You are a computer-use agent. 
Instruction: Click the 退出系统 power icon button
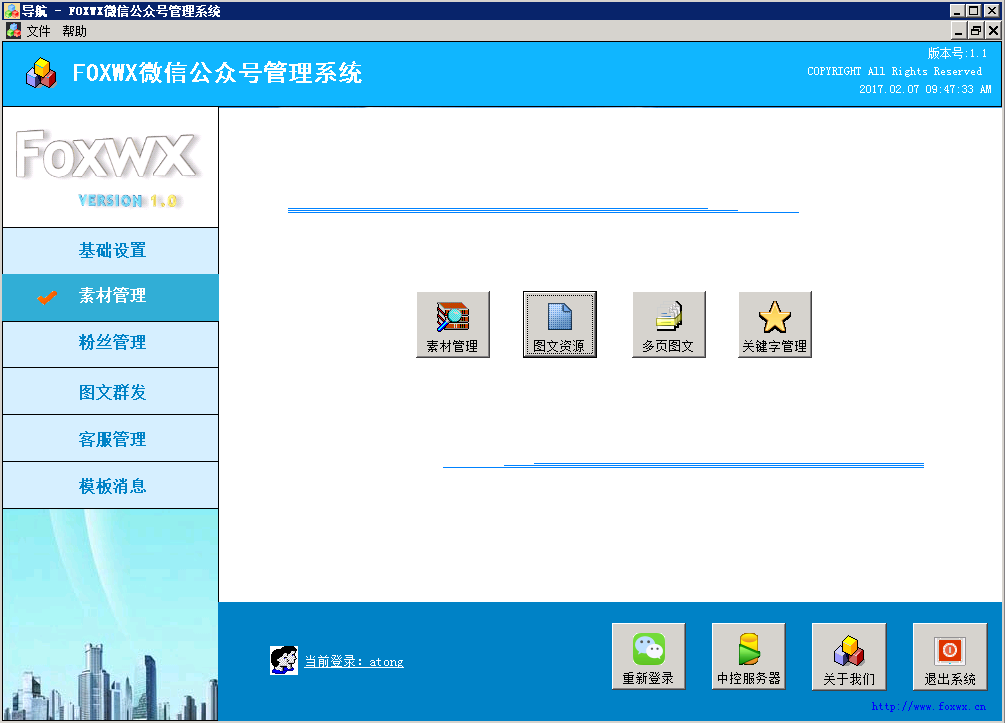click(x=950, y=656)
